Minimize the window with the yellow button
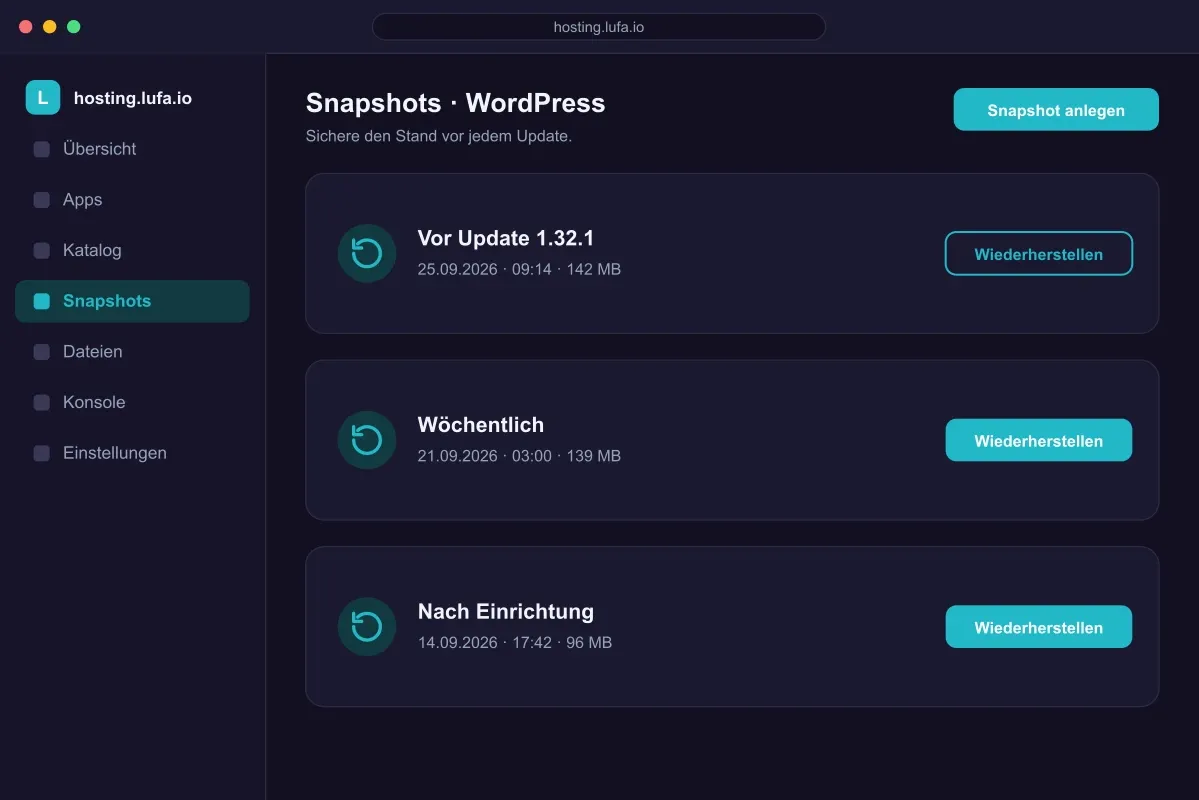The width and height of the screenshot is (1199, 800). (50, 27)
